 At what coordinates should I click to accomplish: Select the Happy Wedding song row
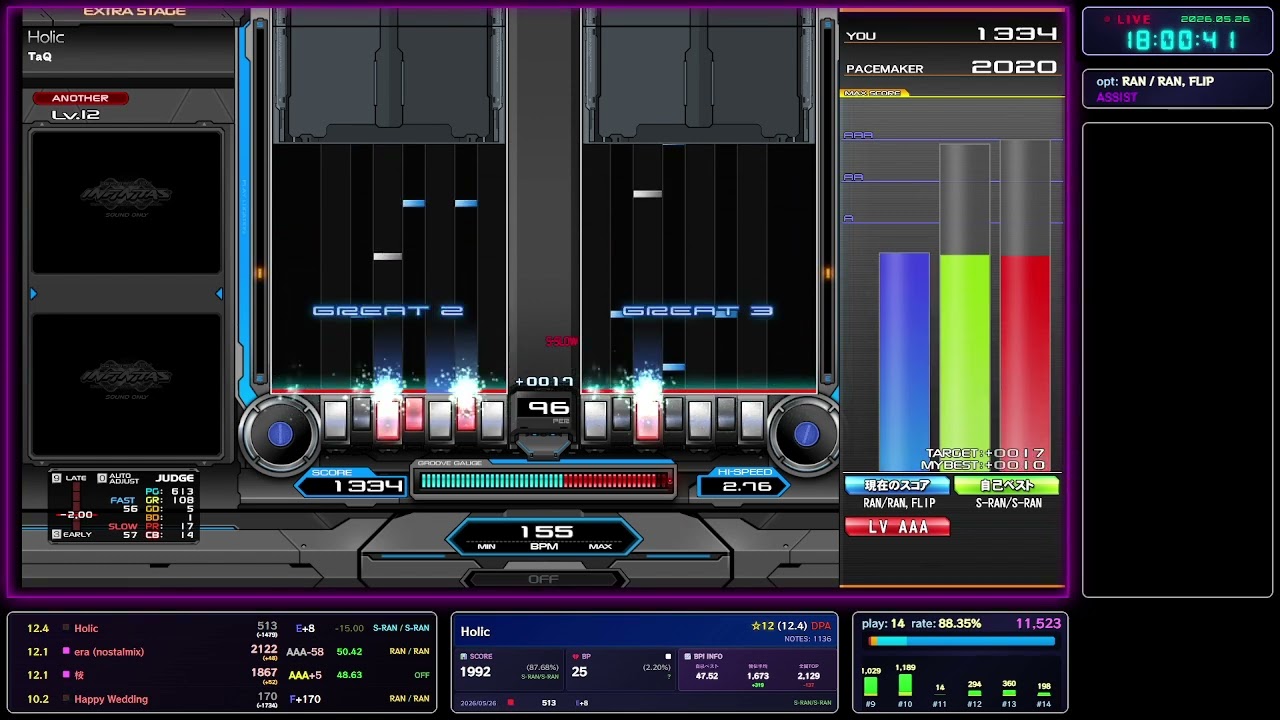tap(222, 699)
